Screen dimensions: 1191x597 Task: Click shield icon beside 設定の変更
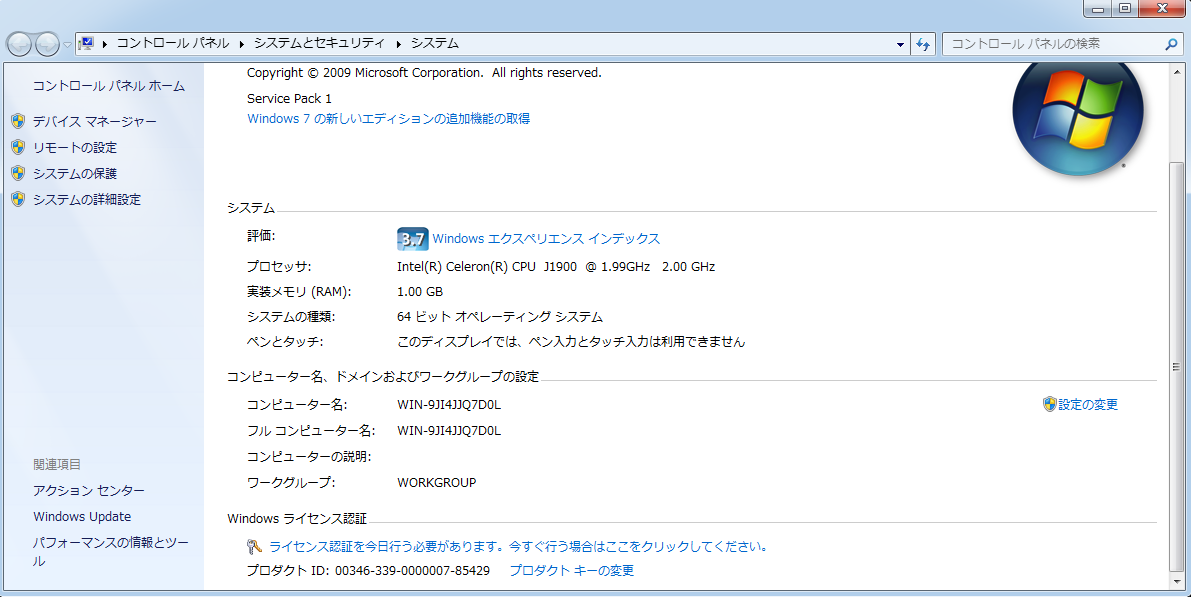click(1050, 404)
